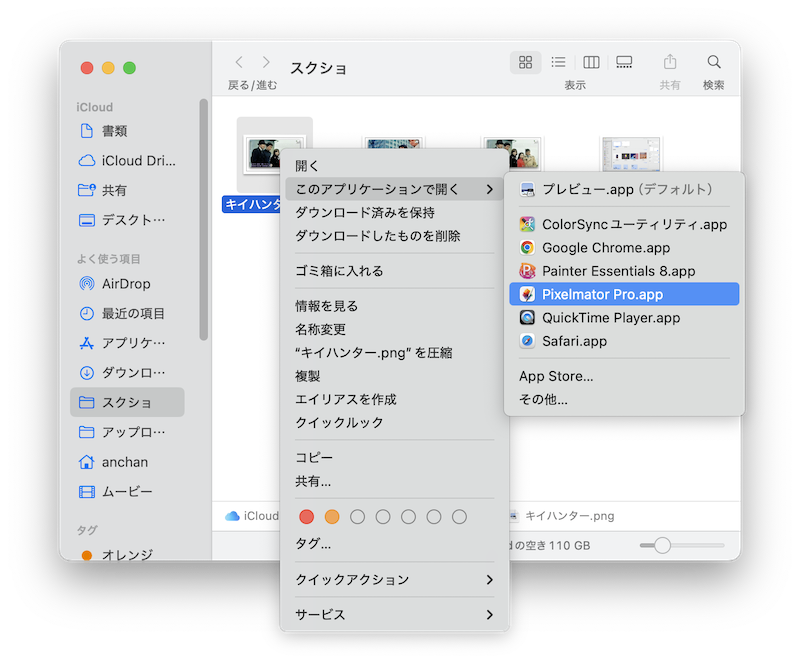The height and width of the screenshot is (660, 800).
Task: Switch Finder to list view
Action: tap(558, 62)
